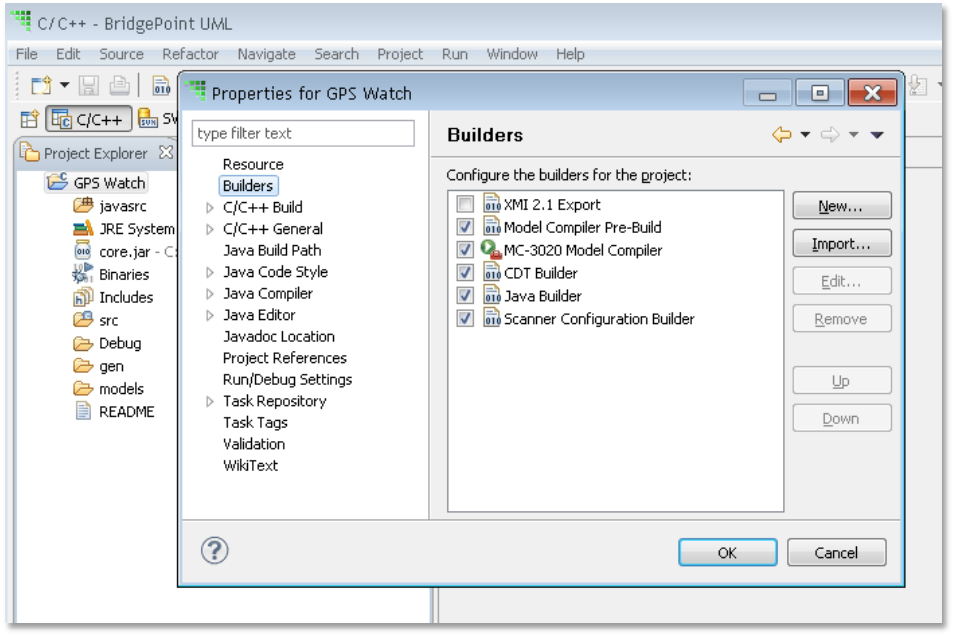Click the models folder icon
This screenshot has width=954, height=636.
point(83,388)
